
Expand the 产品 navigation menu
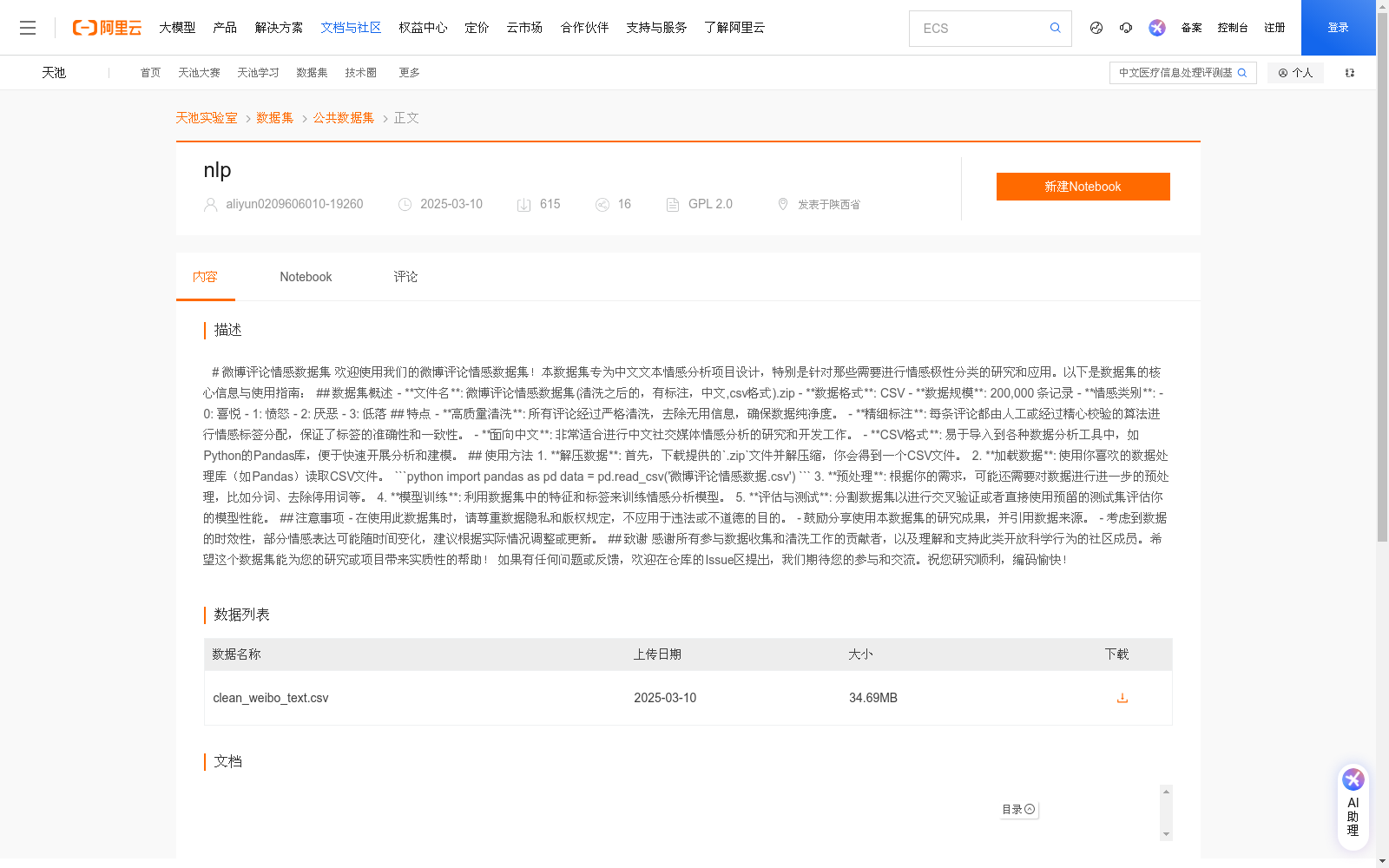coord(224,27)
